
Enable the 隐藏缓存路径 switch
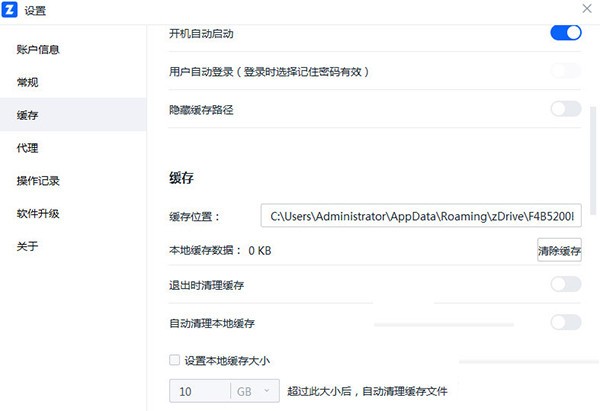pyautogui.click(x=565, y=109)
